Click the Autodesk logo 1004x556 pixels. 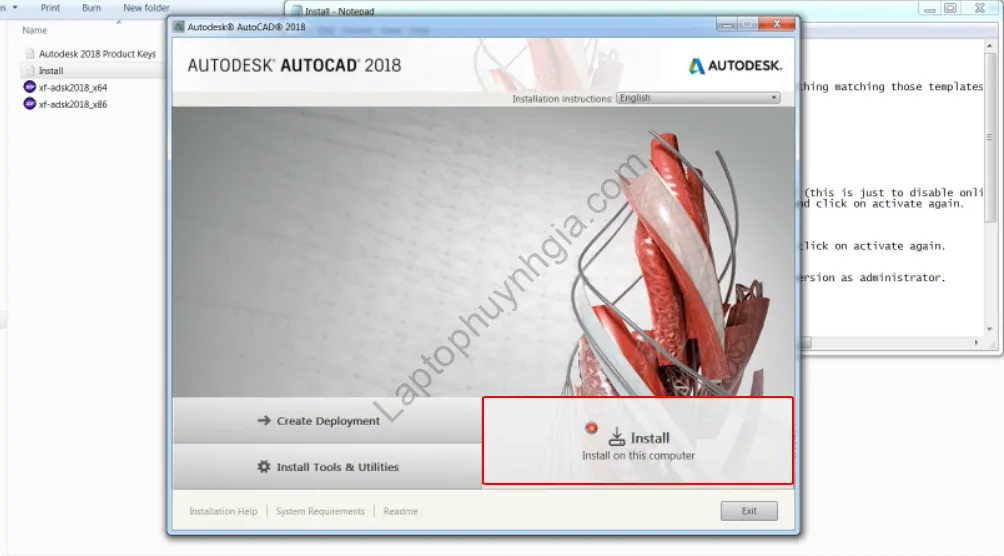click(735, 65)
